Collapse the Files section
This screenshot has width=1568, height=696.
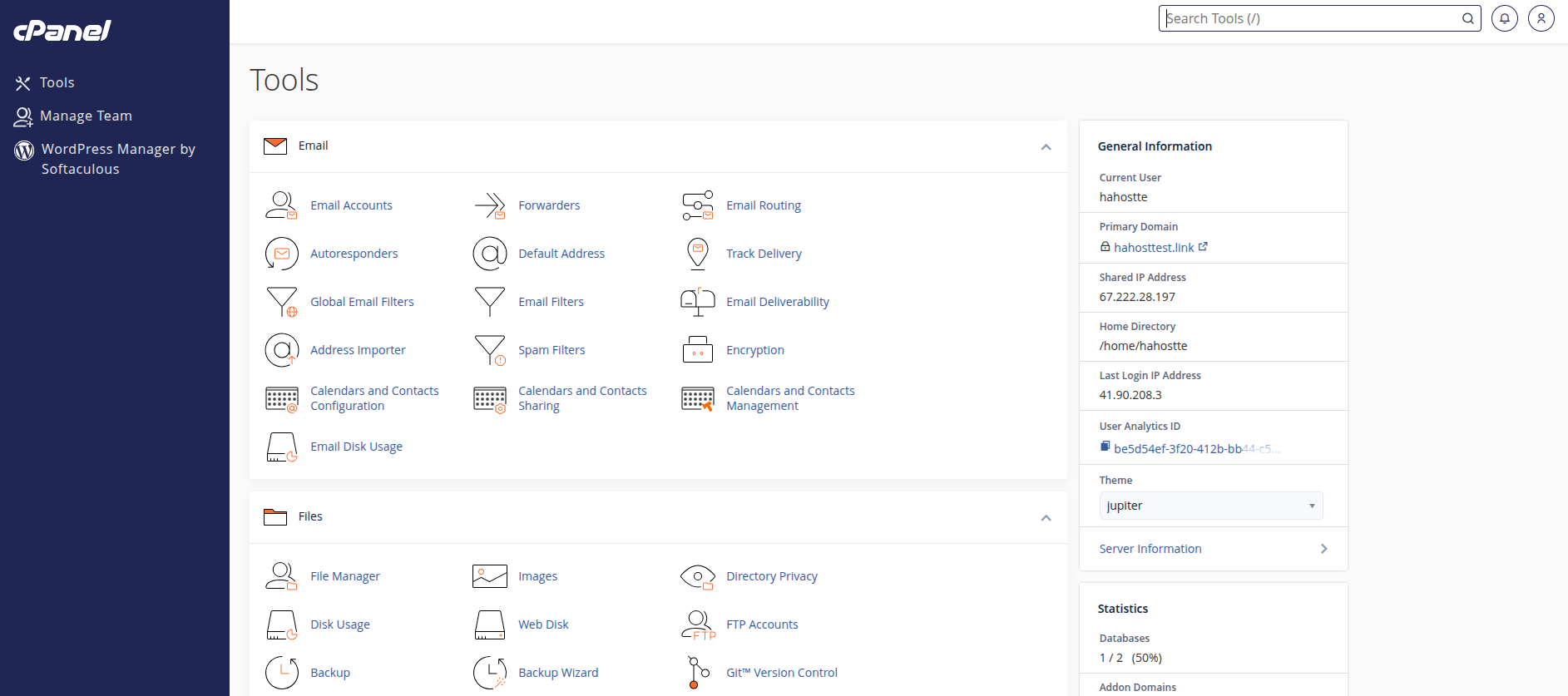1046,518
